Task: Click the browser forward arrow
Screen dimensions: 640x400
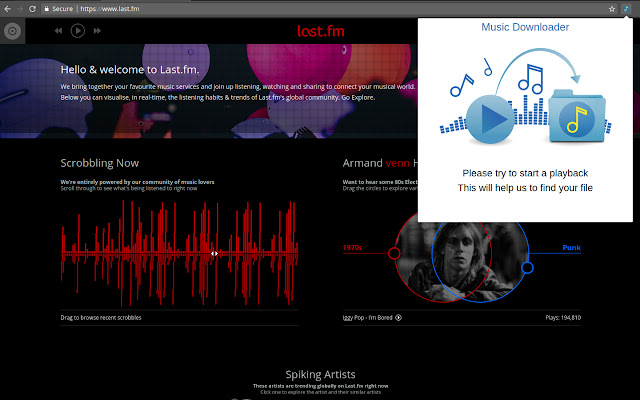Action: click(20, 9)
